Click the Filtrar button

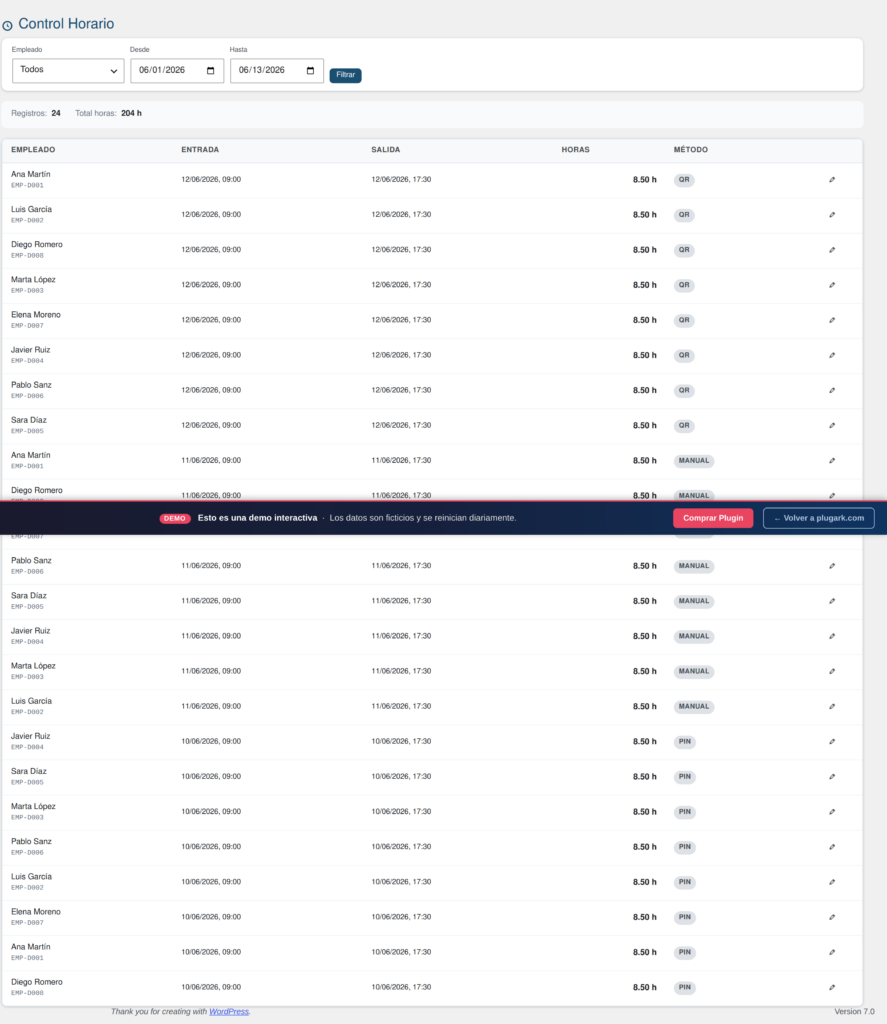click(346, 75)
